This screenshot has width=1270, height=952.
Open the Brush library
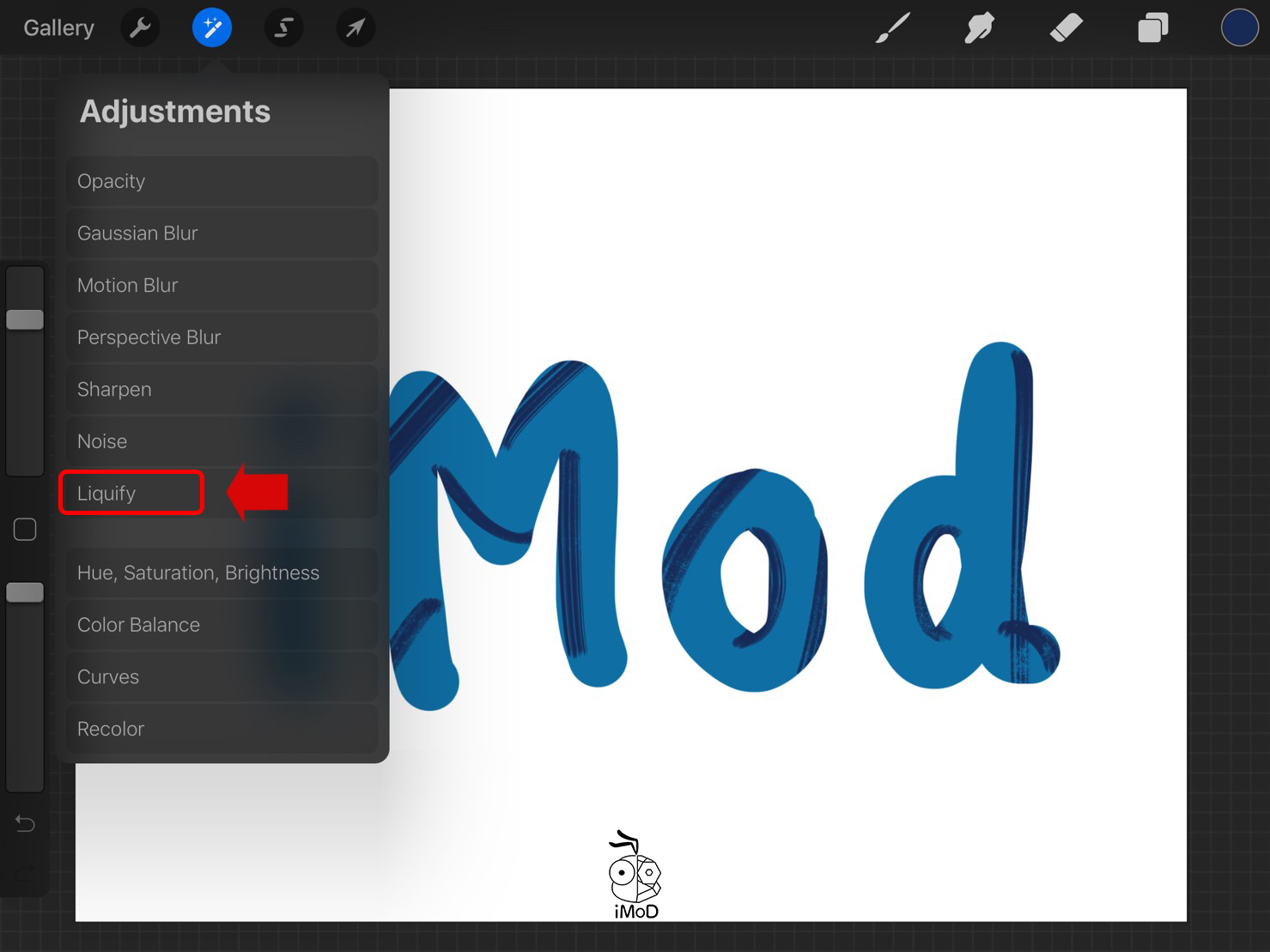(x=891, y=27)
